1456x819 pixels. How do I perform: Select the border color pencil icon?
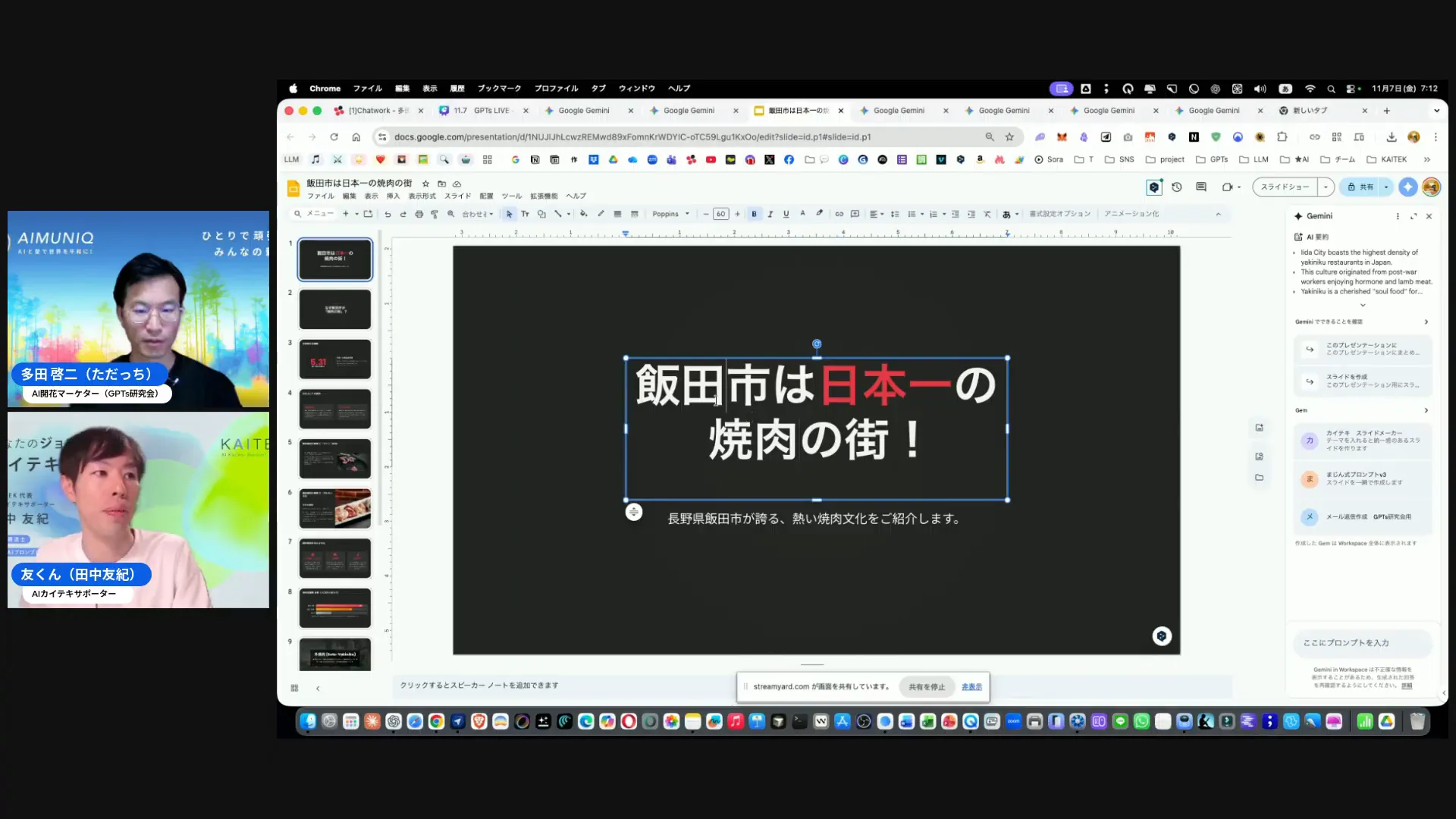click(601, 214)
